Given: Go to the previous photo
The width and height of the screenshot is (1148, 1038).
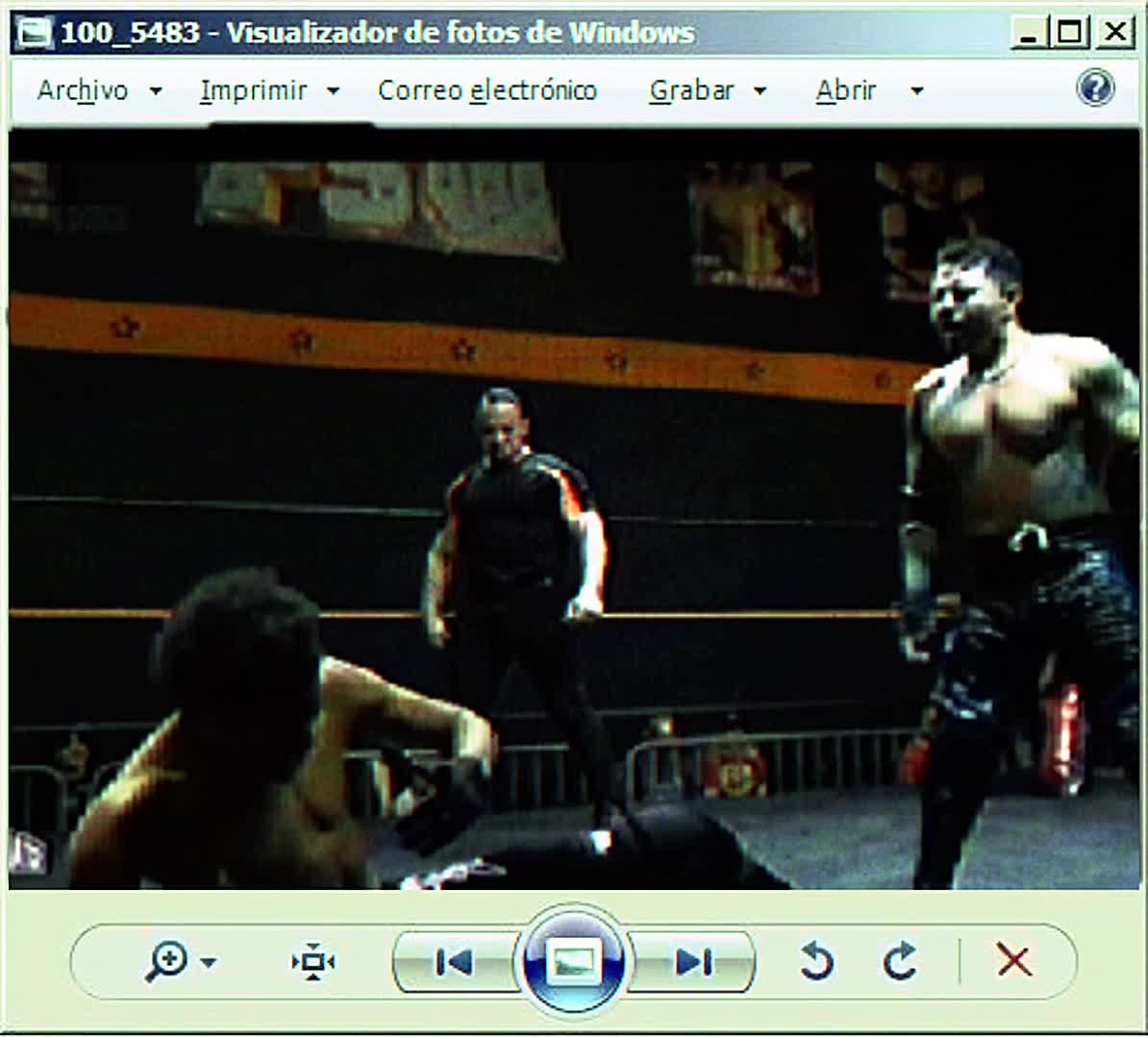Looking at the screenshot, I should tap(455, 962).
